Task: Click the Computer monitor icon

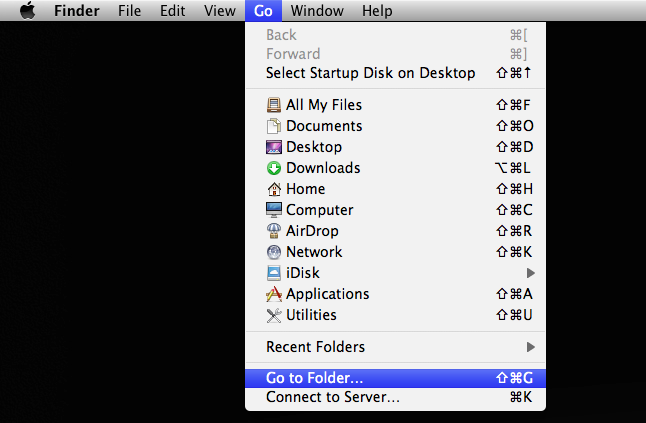Action: tap(274, 210)
